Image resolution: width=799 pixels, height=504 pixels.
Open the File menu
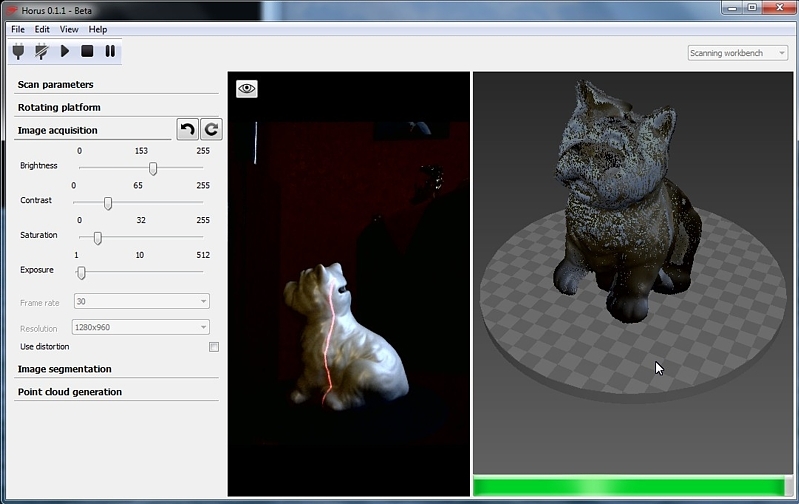click(x=18, y=29)
